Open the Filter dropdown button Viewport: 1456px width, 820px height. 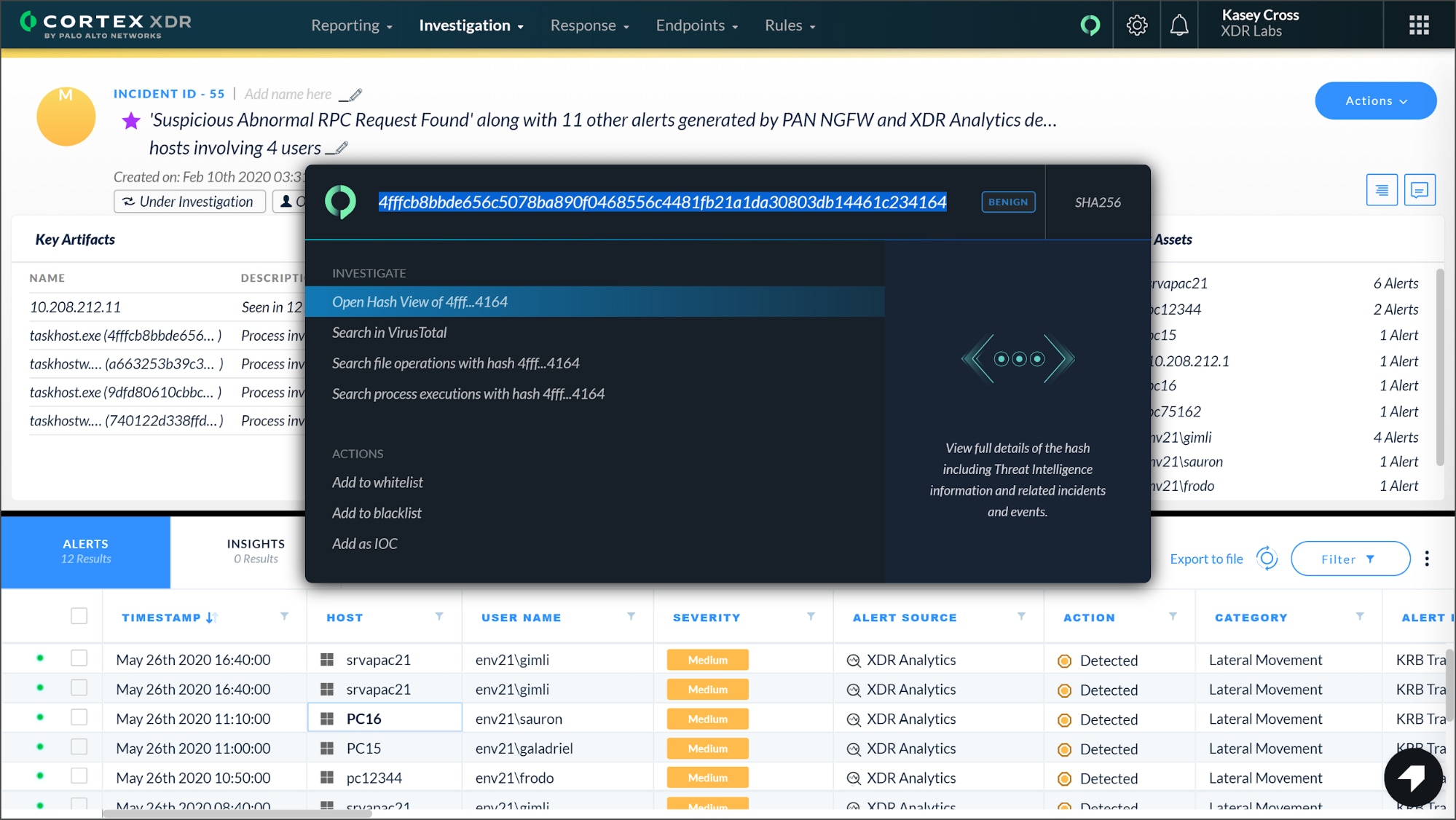pos(1350,559)
